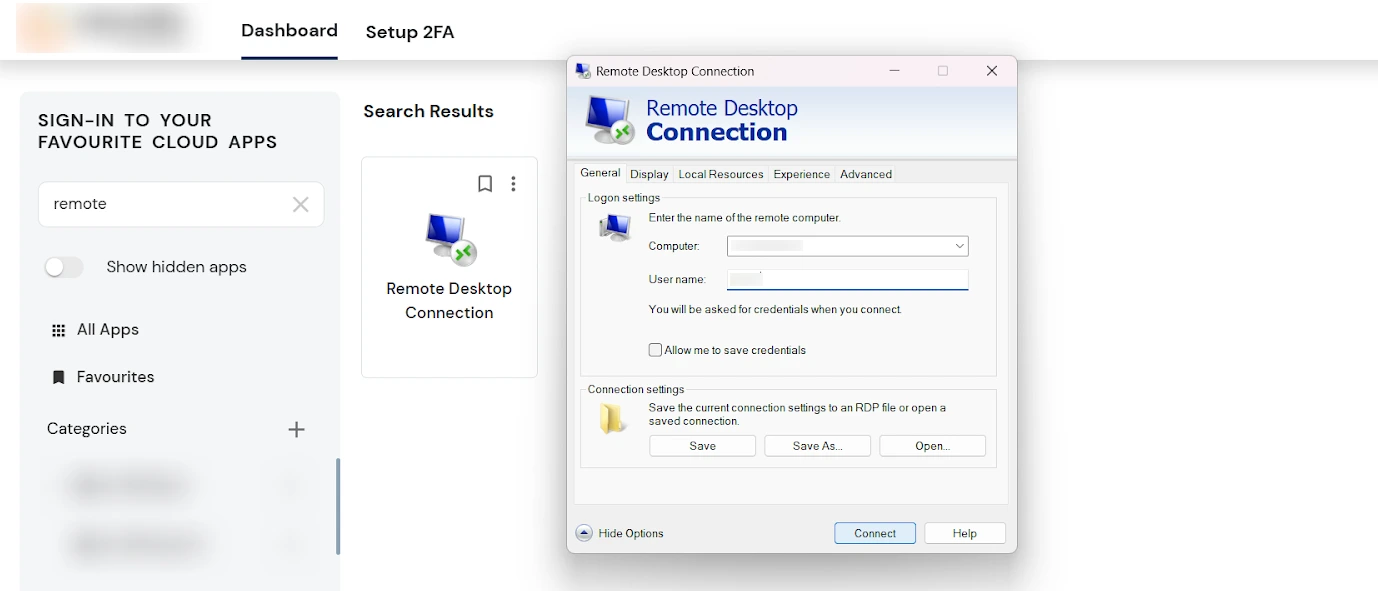Viewport: 1378px width, 591px height.
Task: Clear the search box using the X icon
Action: 300,204
